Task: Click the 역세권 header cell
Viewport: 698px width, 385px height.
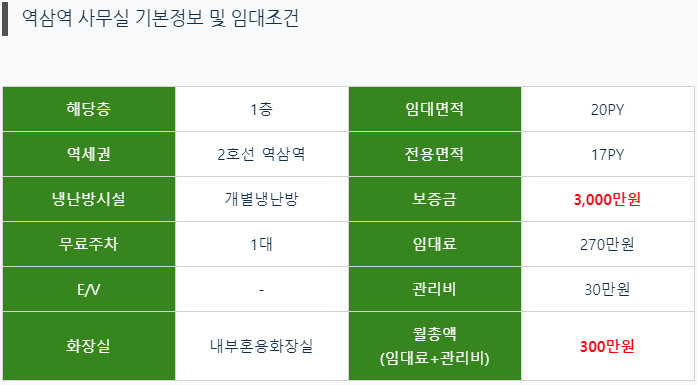Action: [89, 154]
